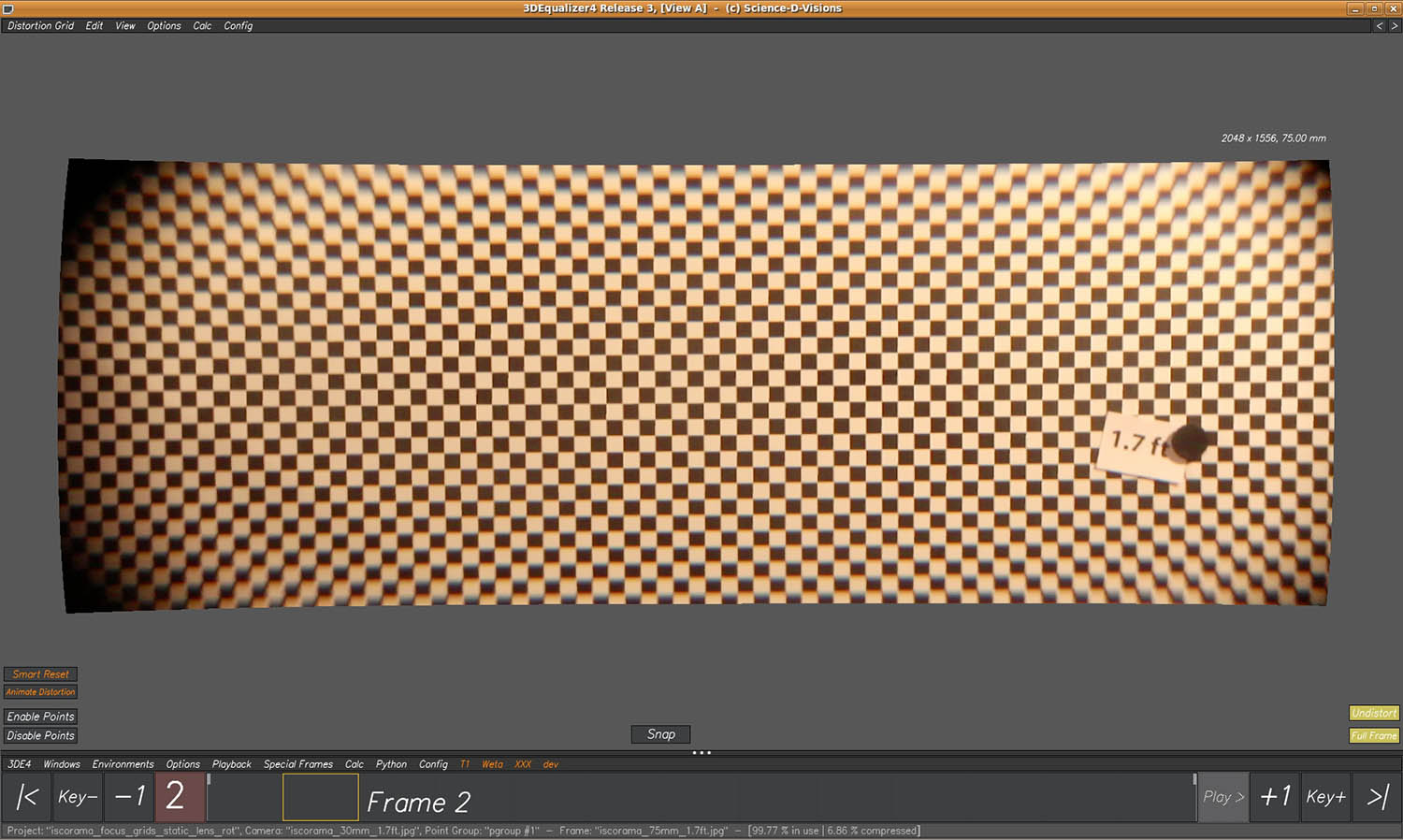Screen dimensions: 1403x840
Task: Open the Distortion Grid menu
Action: [40, 26]
